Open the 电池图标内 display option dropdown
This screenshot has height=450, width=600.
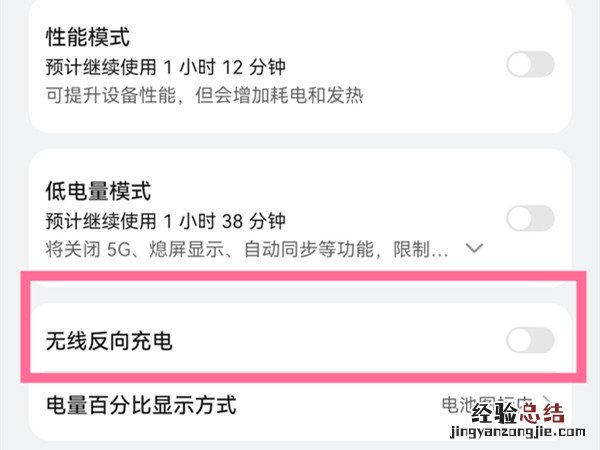(x=500, y=405)
